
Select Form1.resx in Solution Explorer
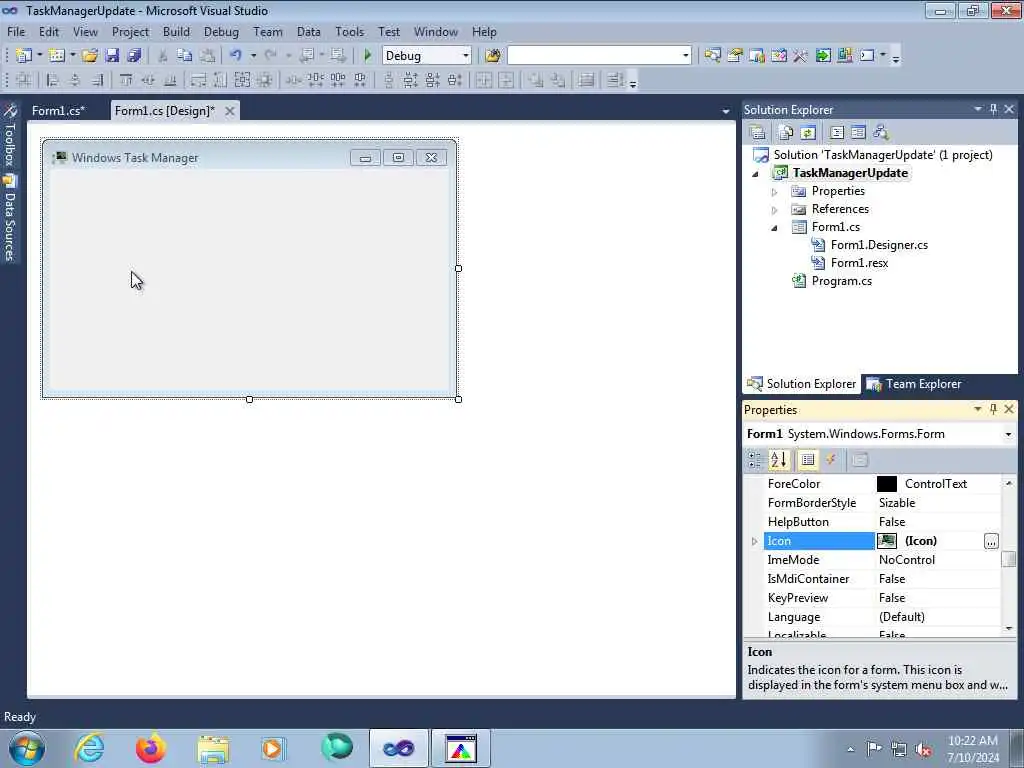point(859,263)
